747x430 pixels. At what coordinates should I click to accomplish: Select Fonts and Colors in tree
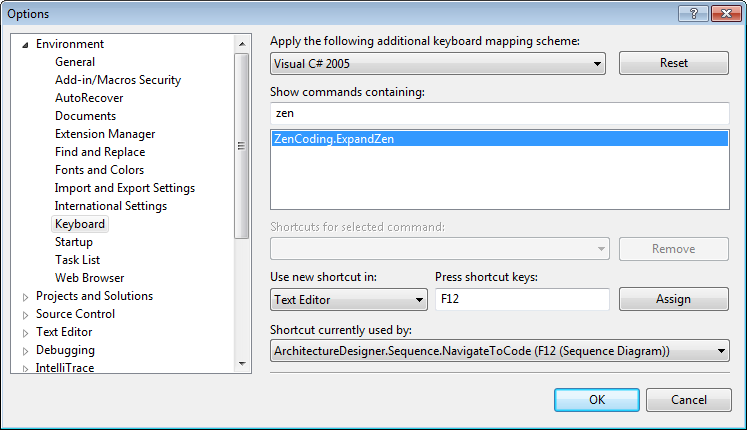point(99,170)
